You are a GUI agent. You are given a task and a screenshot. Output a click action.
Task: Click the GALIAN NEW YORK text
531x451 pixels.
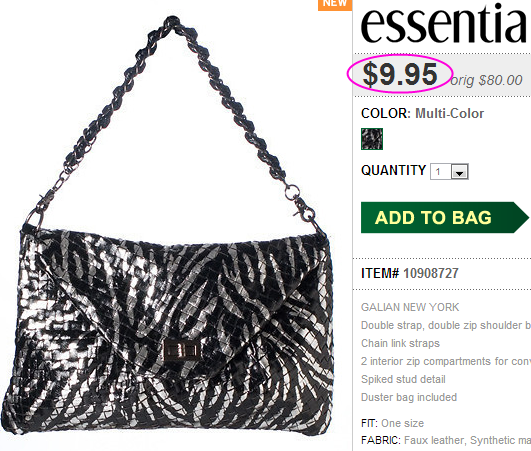410,307
